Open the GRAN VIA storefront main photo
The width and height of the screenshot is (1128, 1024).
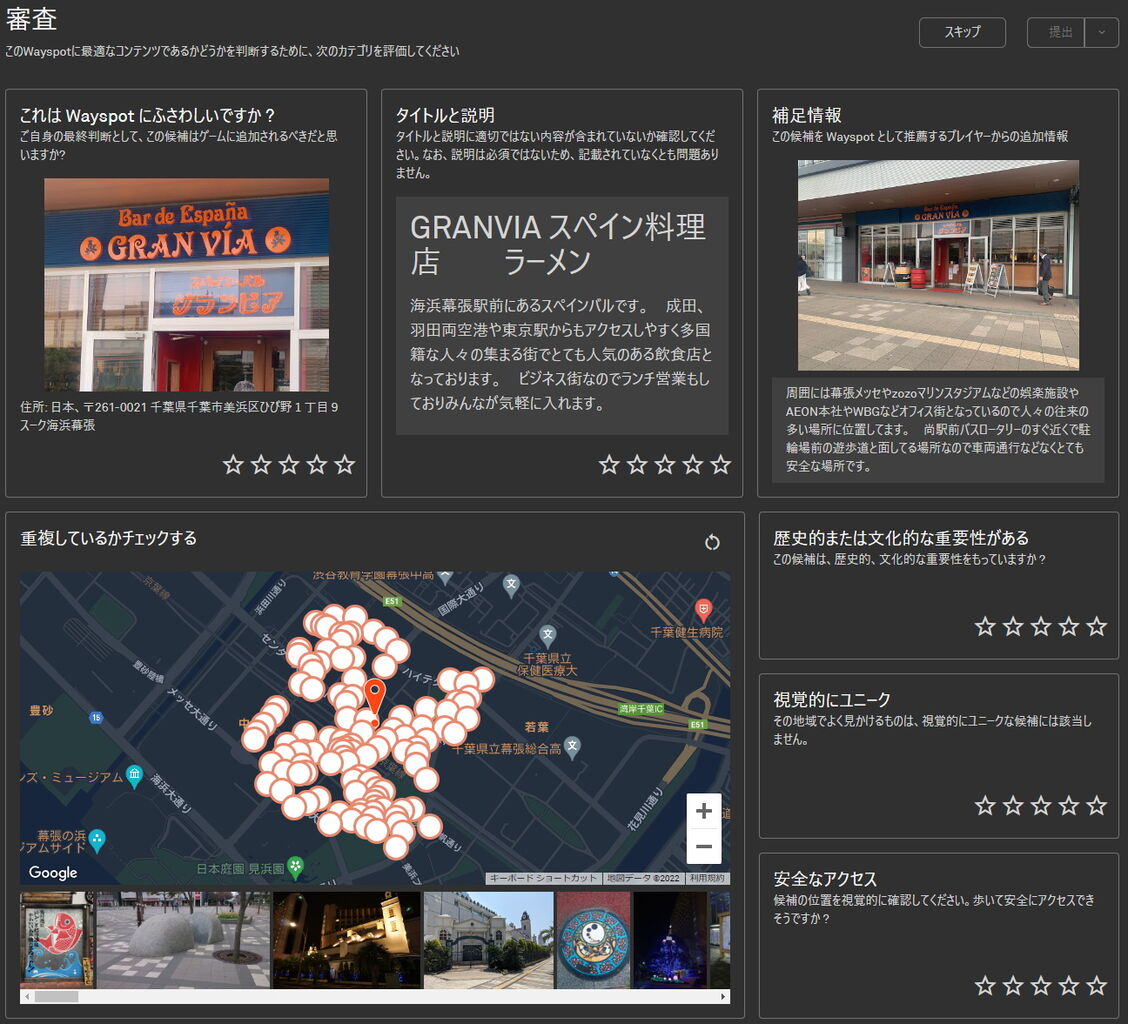(186, 285)
